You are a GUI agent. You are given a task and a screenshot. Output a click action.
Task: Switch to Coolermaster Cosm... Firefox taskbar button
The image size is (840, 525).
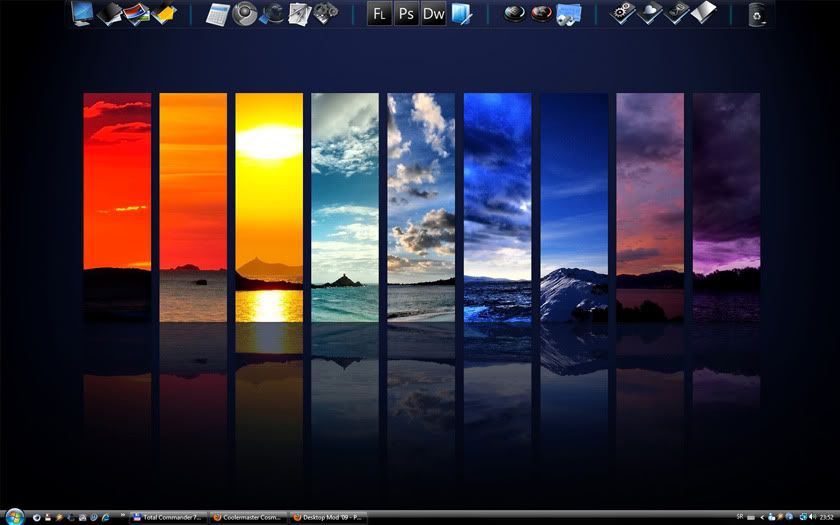click(248, 518)
